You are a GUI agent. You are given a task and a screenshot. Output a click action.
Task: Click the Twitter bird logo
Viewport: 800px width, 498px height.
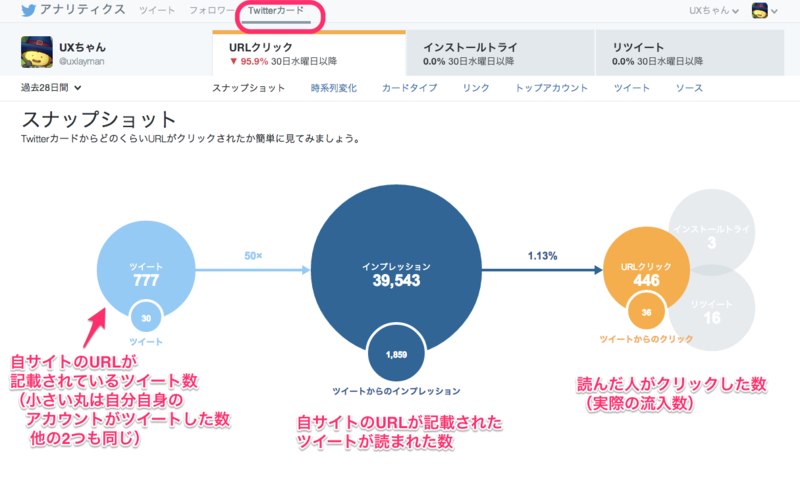[x=29, y=10]
